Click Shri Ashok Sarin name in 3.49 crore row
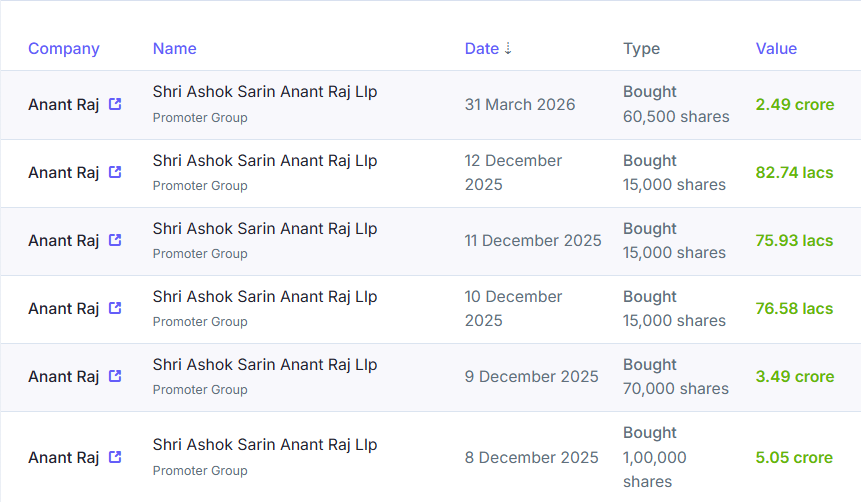The image size is (861, 502). pyautogui.click(x=265, y=365)
